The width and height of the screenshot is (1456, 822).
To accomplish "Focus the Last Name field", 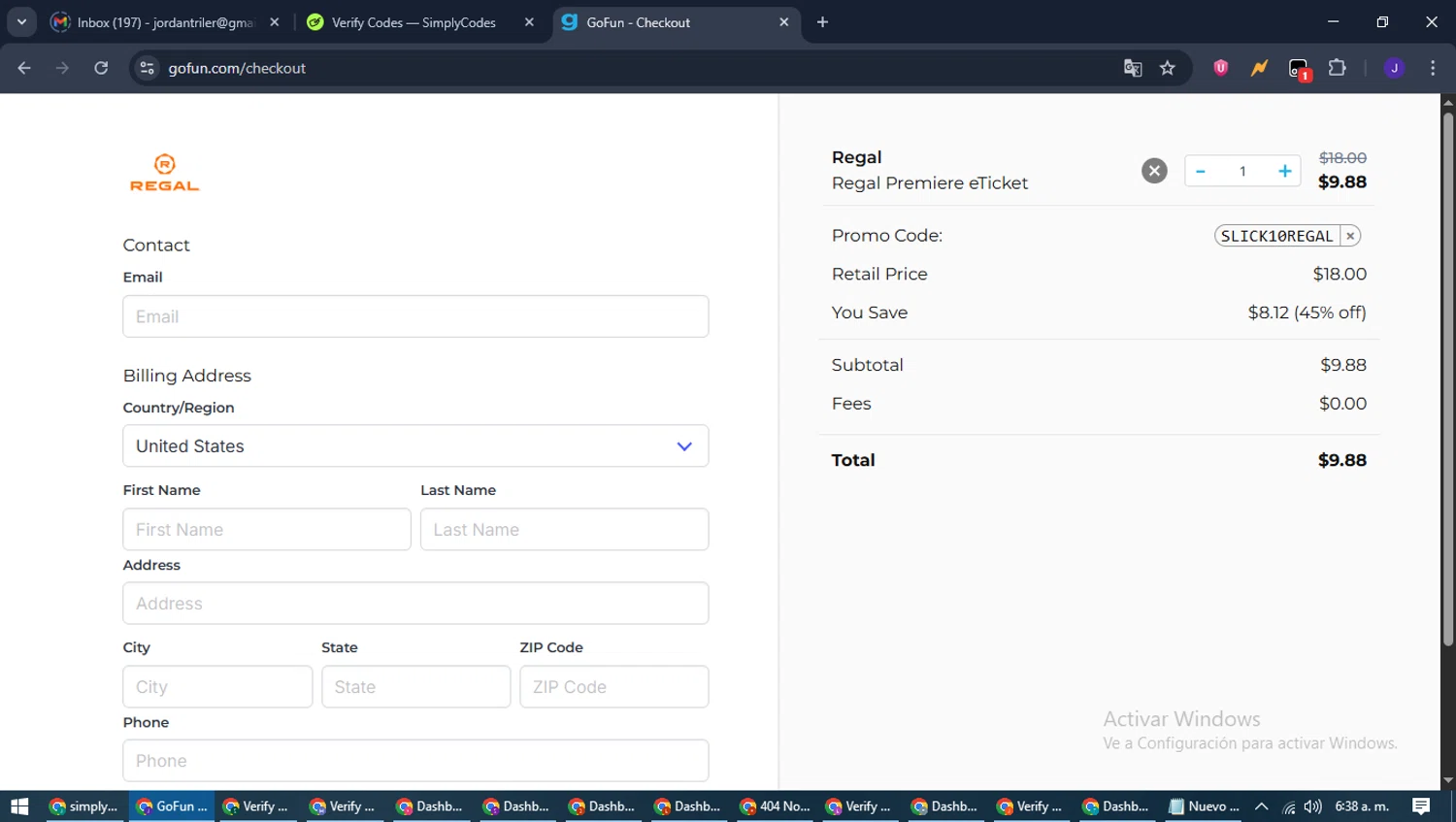I will 564,530.
